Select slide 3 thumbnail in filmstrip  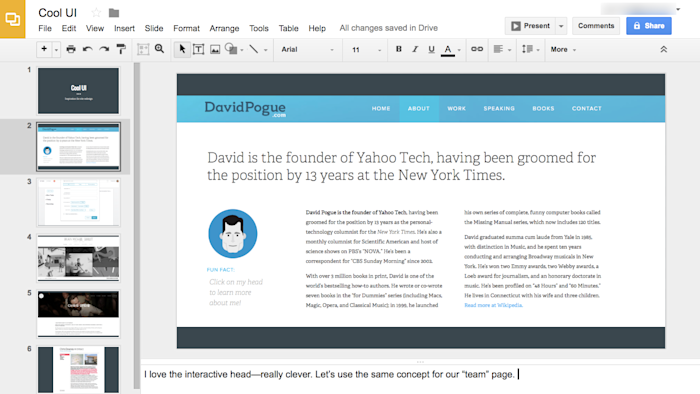point(78,202)
